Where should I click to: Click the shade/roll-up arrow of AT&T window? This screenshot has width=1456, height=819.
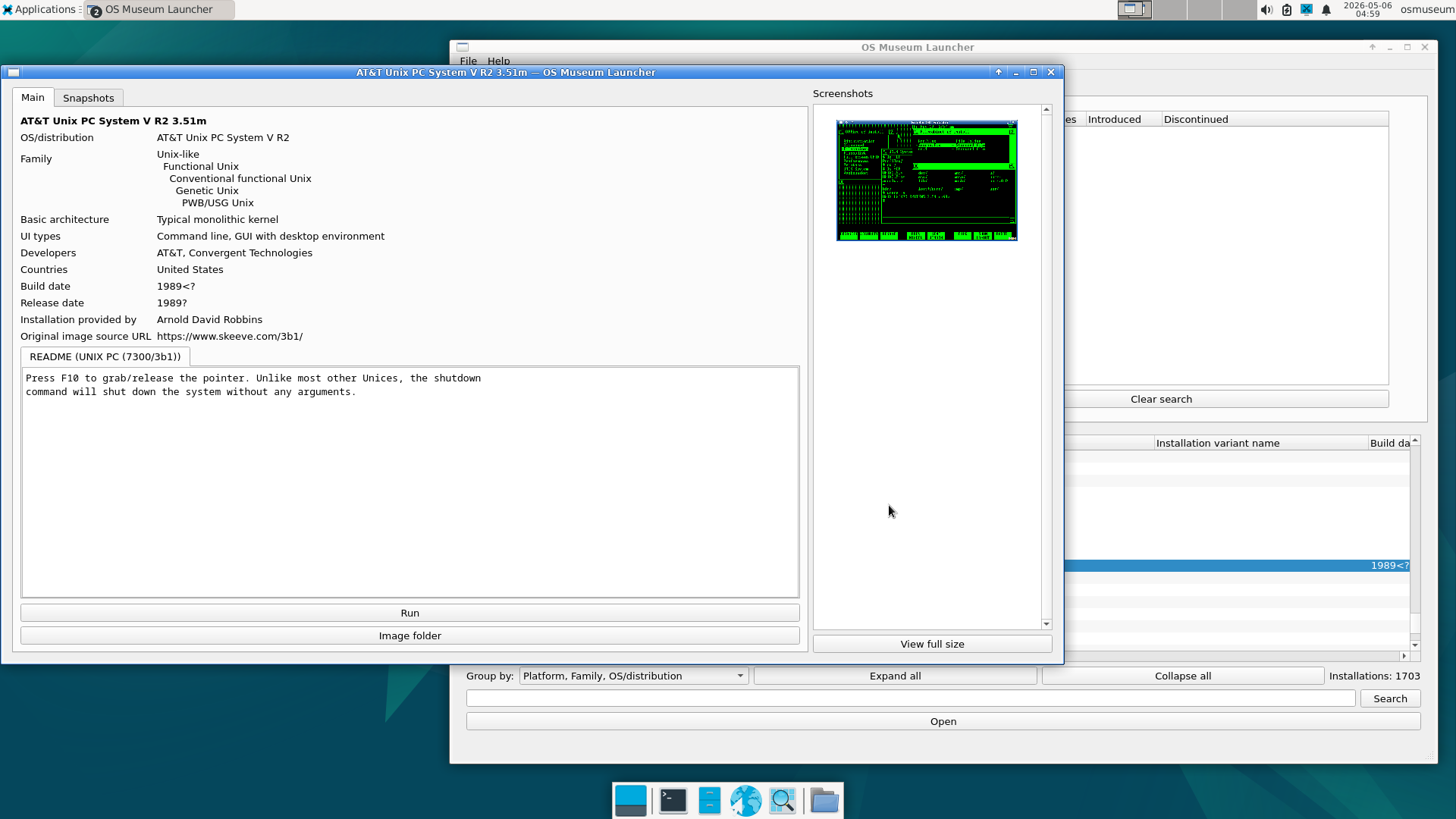pos(999,73)
